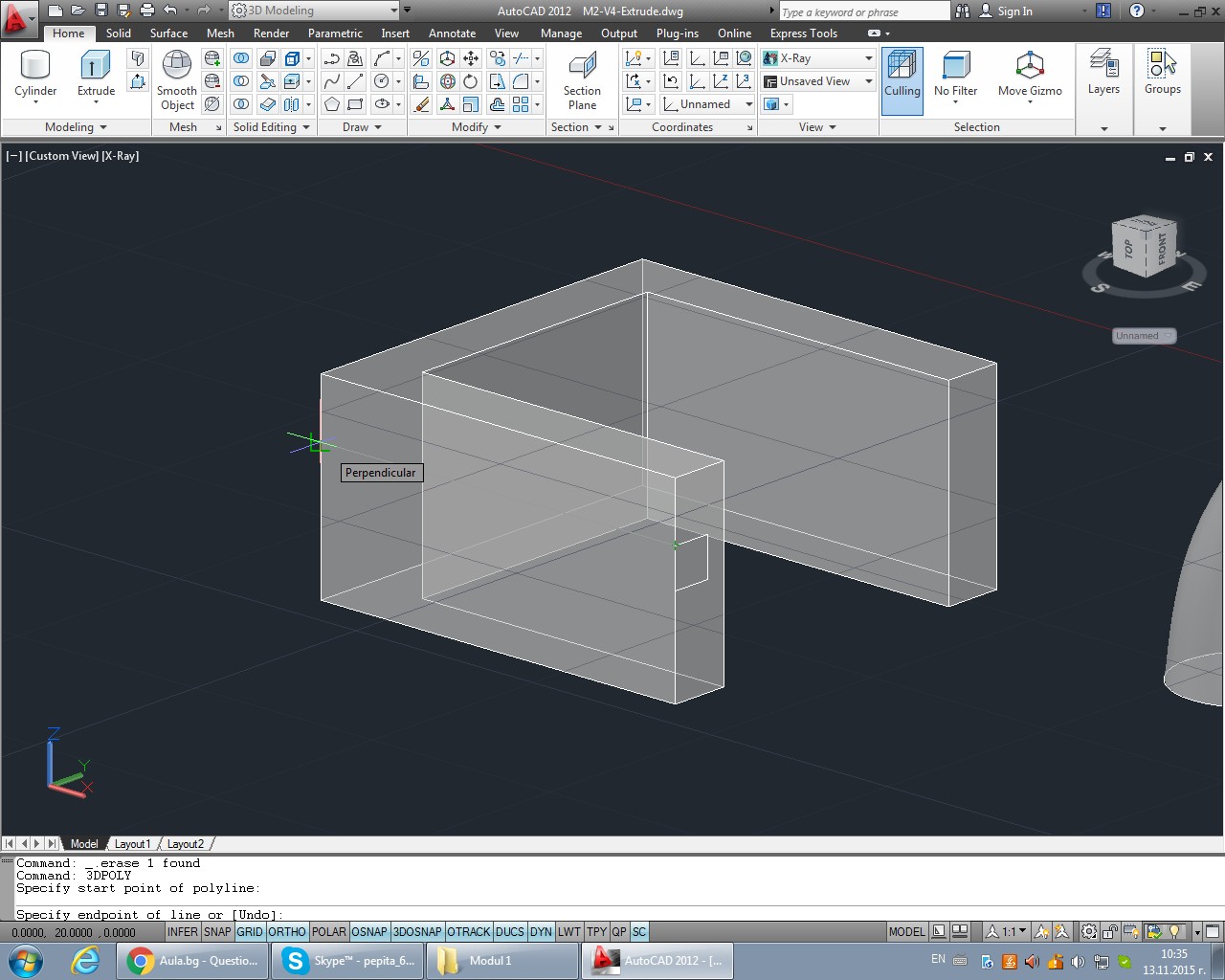Toggle the Culling selection button
Viewport: 1225px width, 980px height.
902,80
